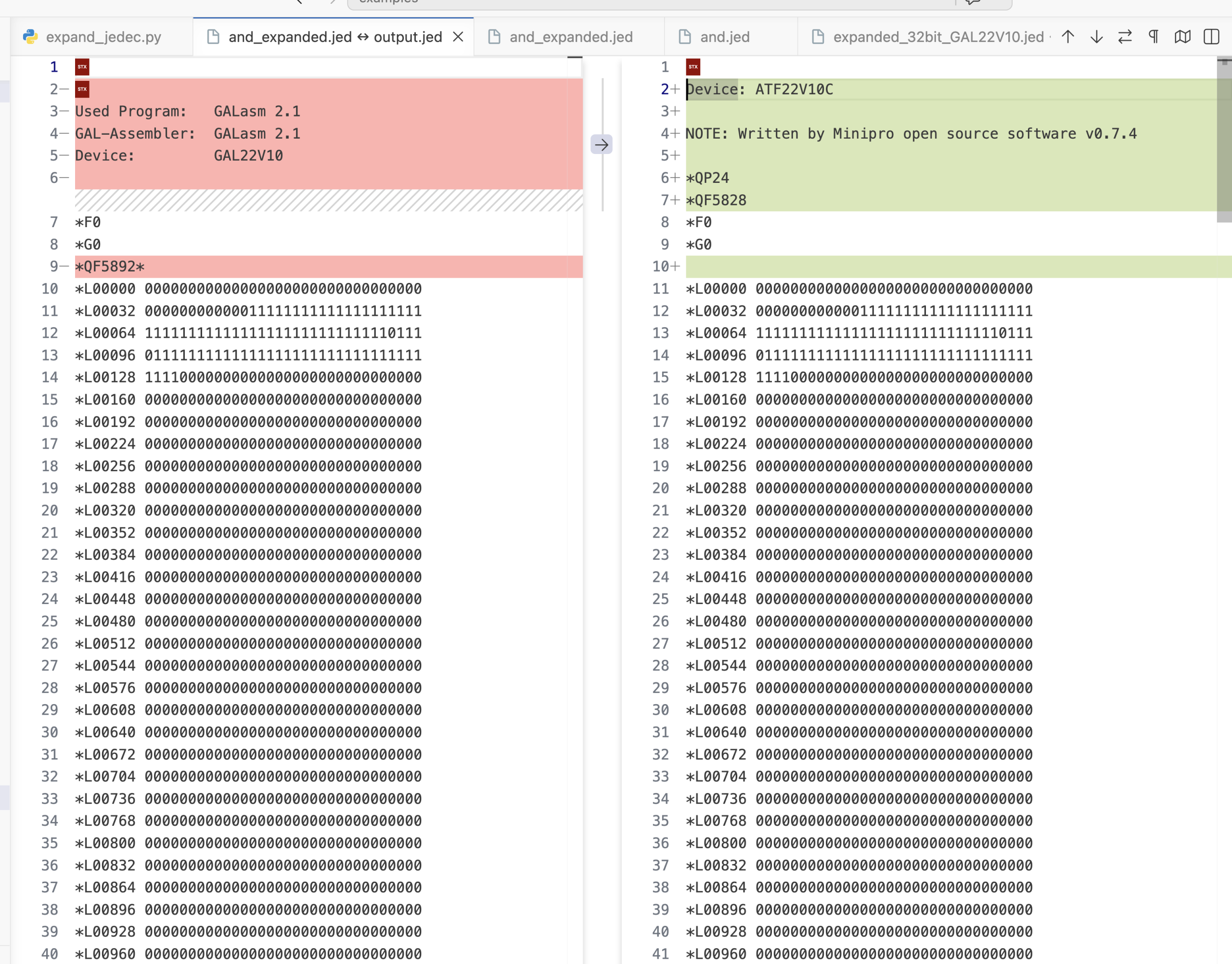Click STX marker on left line 1
Image resolution: width=1232 pixels, height=964 pixels.
tap(82, 67)
